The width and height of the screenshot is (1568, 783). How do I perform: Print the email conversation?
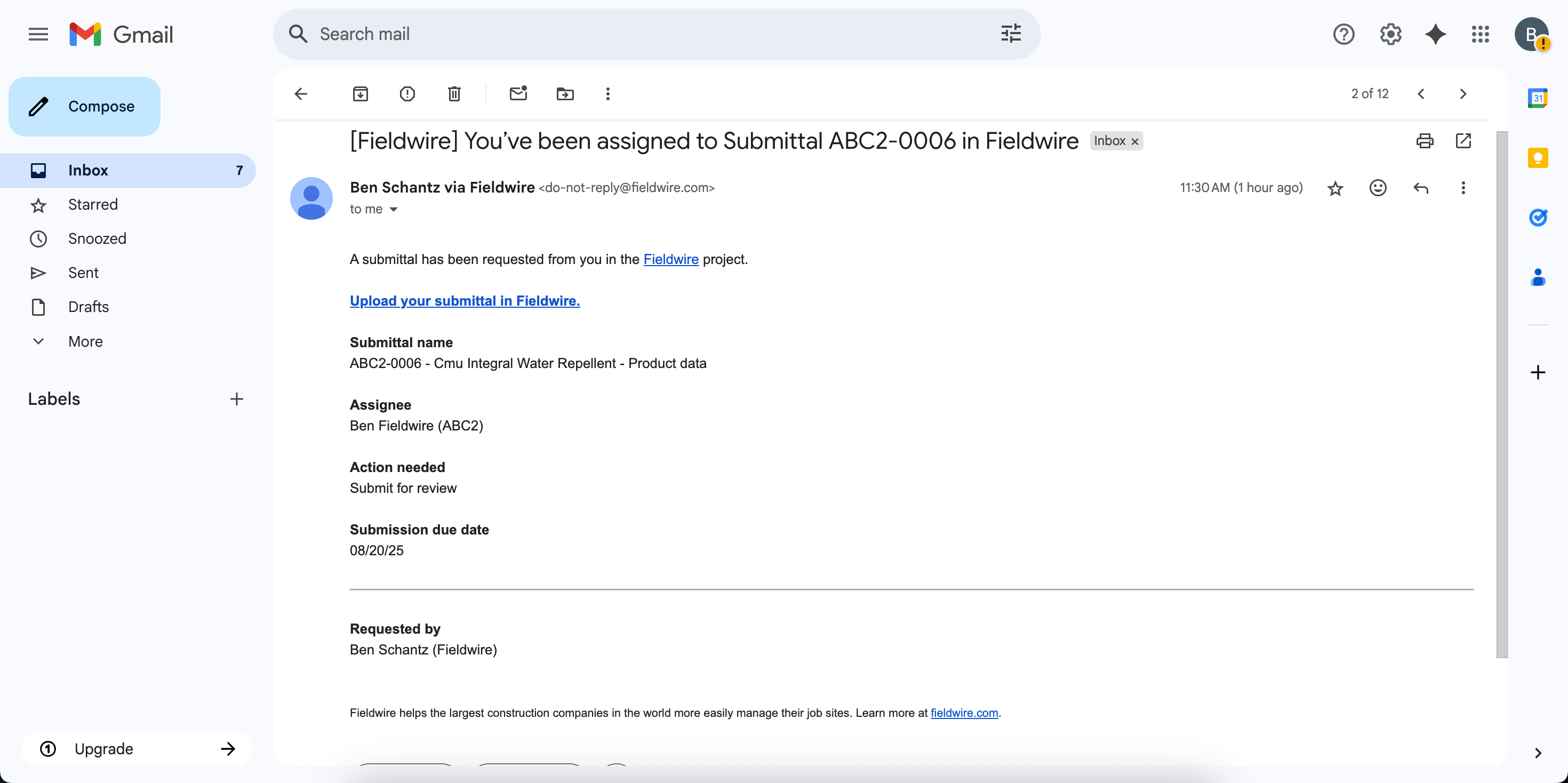(1425, 141)
